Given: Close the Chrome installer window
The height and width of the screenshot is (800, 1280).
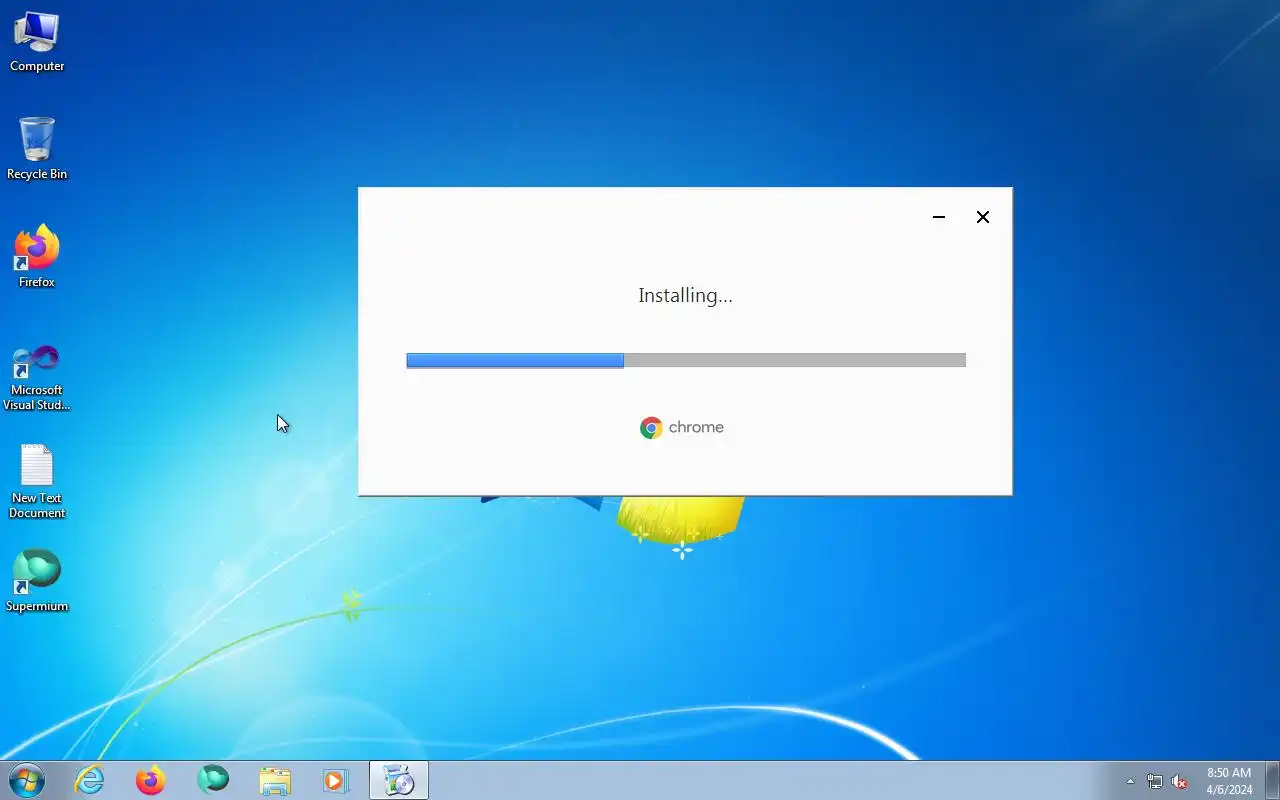Looking at the screenshot, I should pos(983,217).
